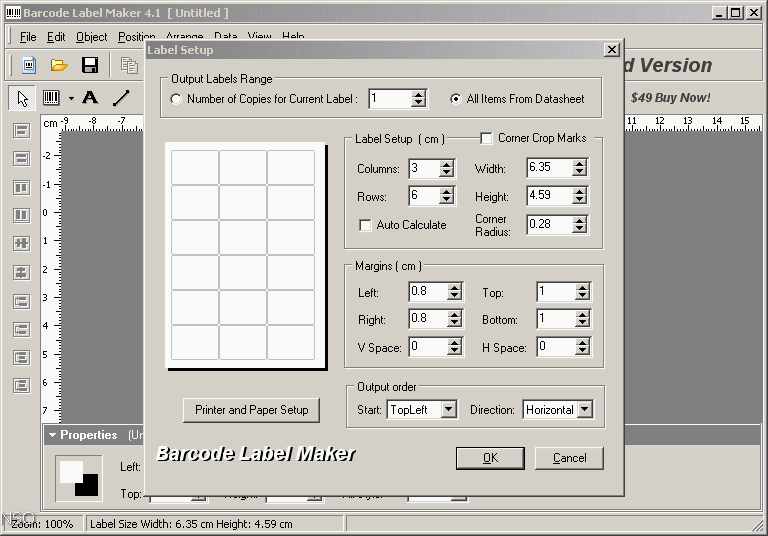Select the Text tool (A)
768x536 pixels.
pos(90,98)
